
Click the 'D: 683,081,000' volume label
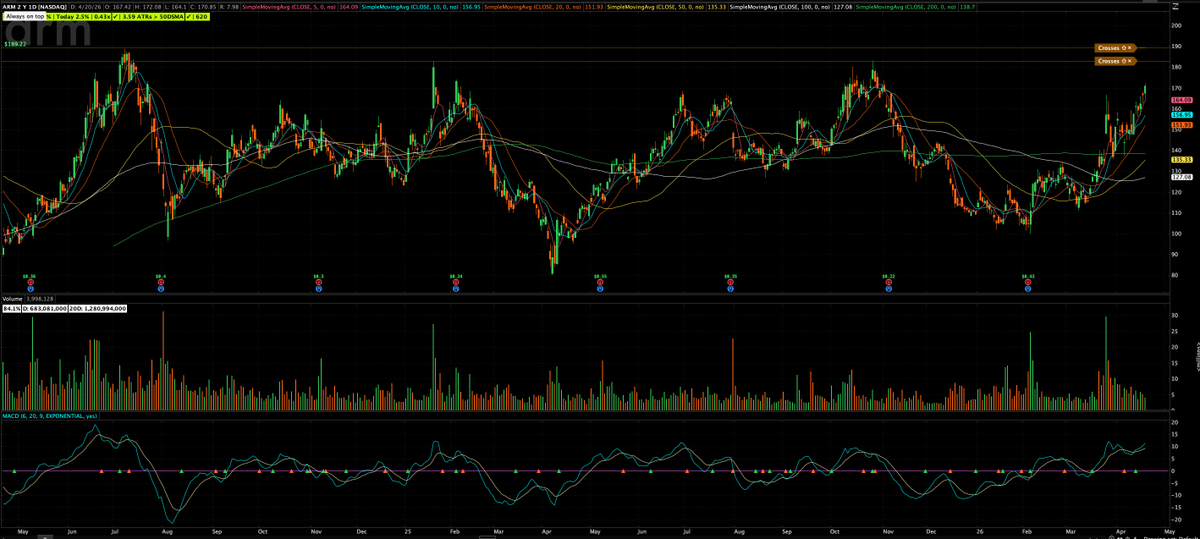click(x=47, y=309)
